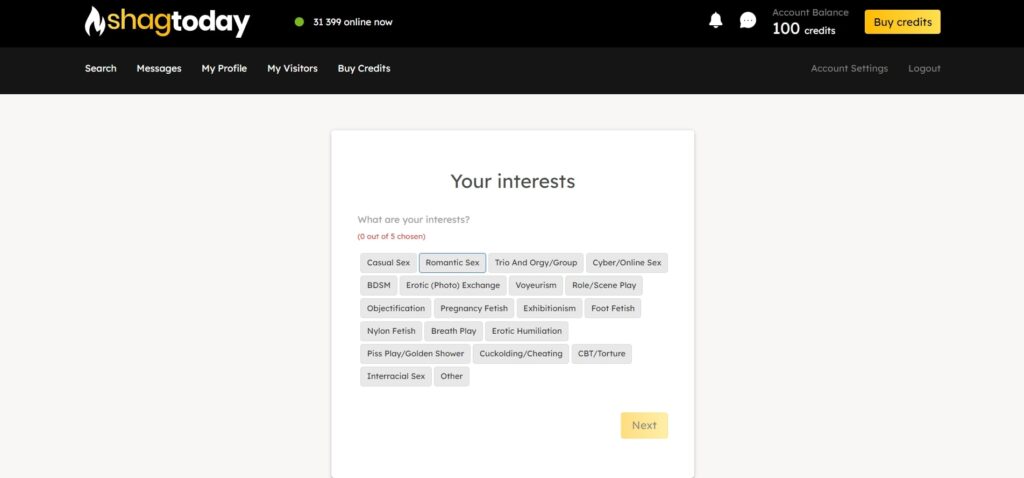1024x478 pixels.
Task: Click the Buy Credits navigation link
Action: [364, 69]
